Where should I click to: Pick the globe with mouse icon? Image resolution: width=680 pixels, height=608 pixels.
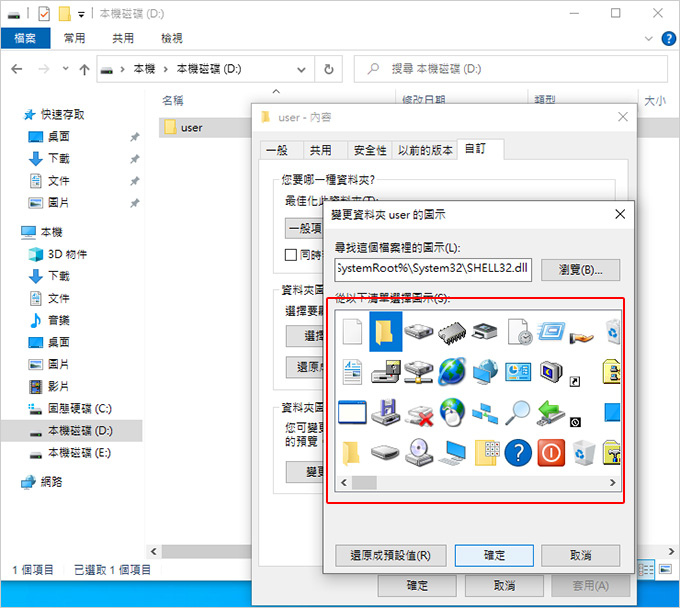click(x=452, y=412)
